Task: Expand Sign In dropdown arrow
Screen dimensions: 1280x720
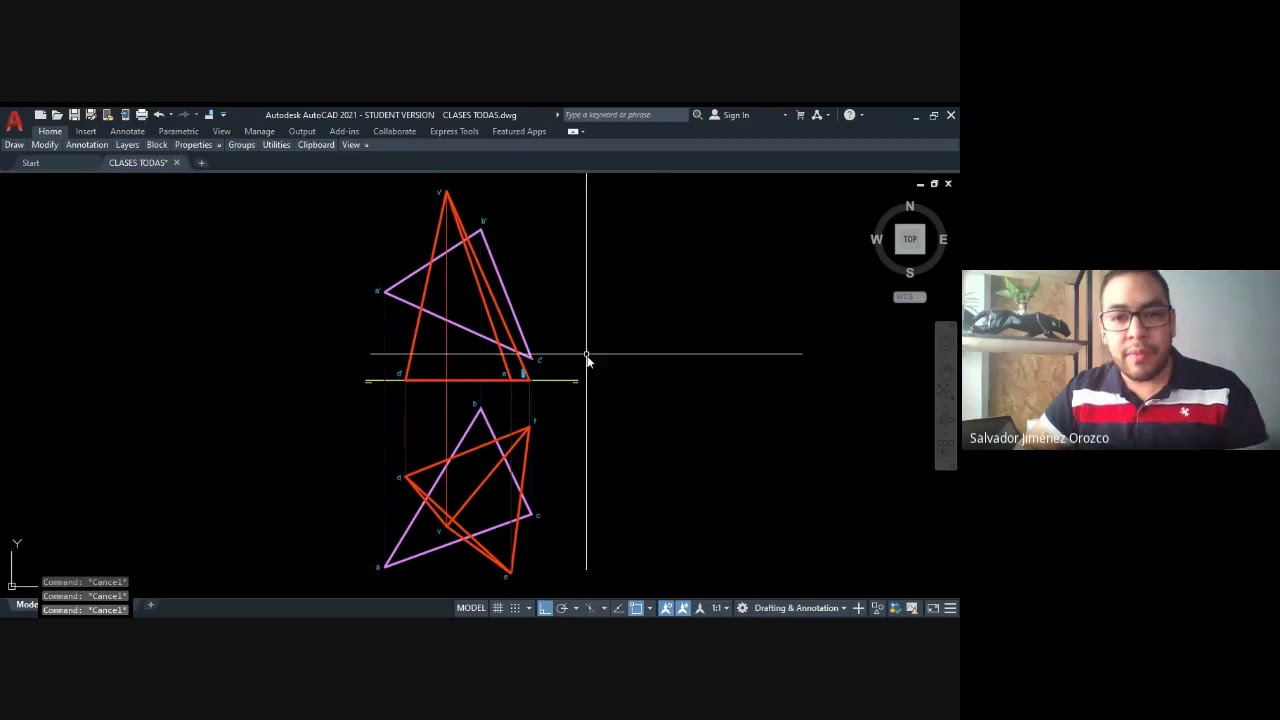Action: [x=785, y=115]
